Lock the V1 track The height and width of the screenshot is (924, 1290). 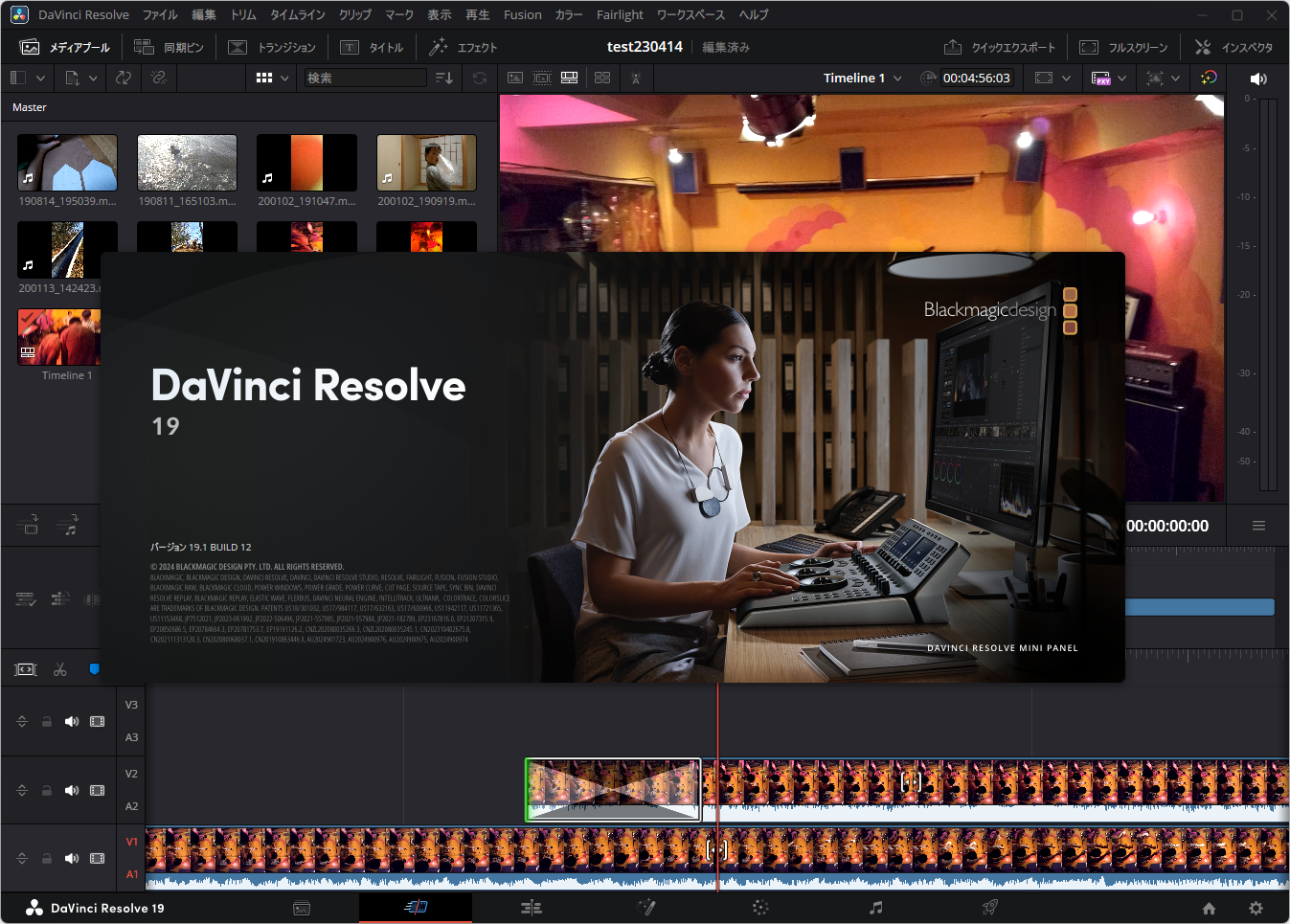point(45,858)
